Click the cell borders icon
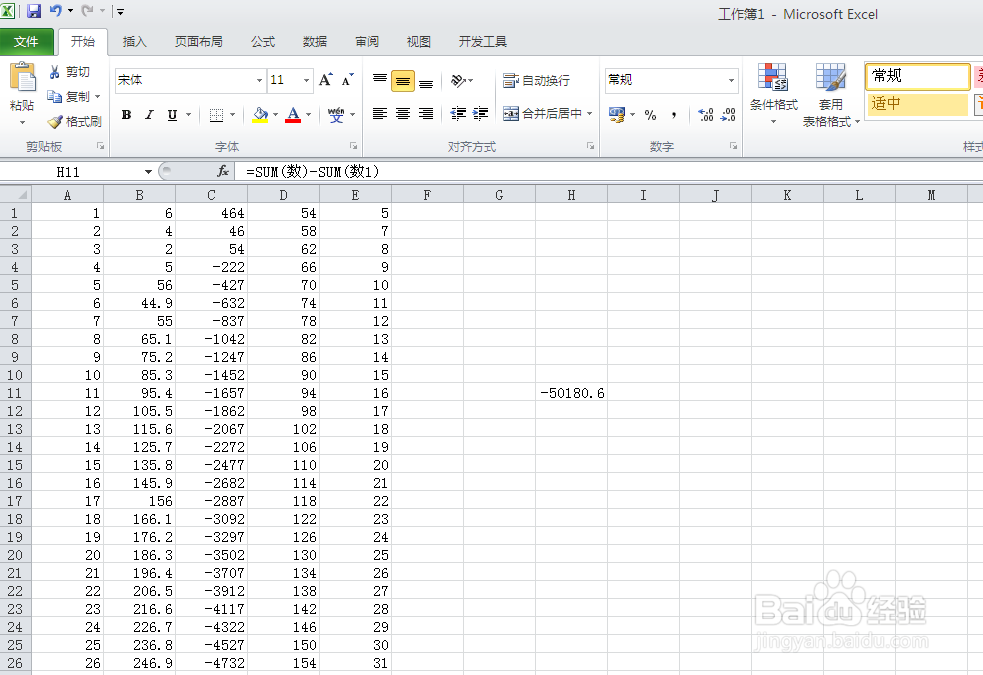Image resolution: width=983 pixels, height=675 pixels. (x=216, y=115)
